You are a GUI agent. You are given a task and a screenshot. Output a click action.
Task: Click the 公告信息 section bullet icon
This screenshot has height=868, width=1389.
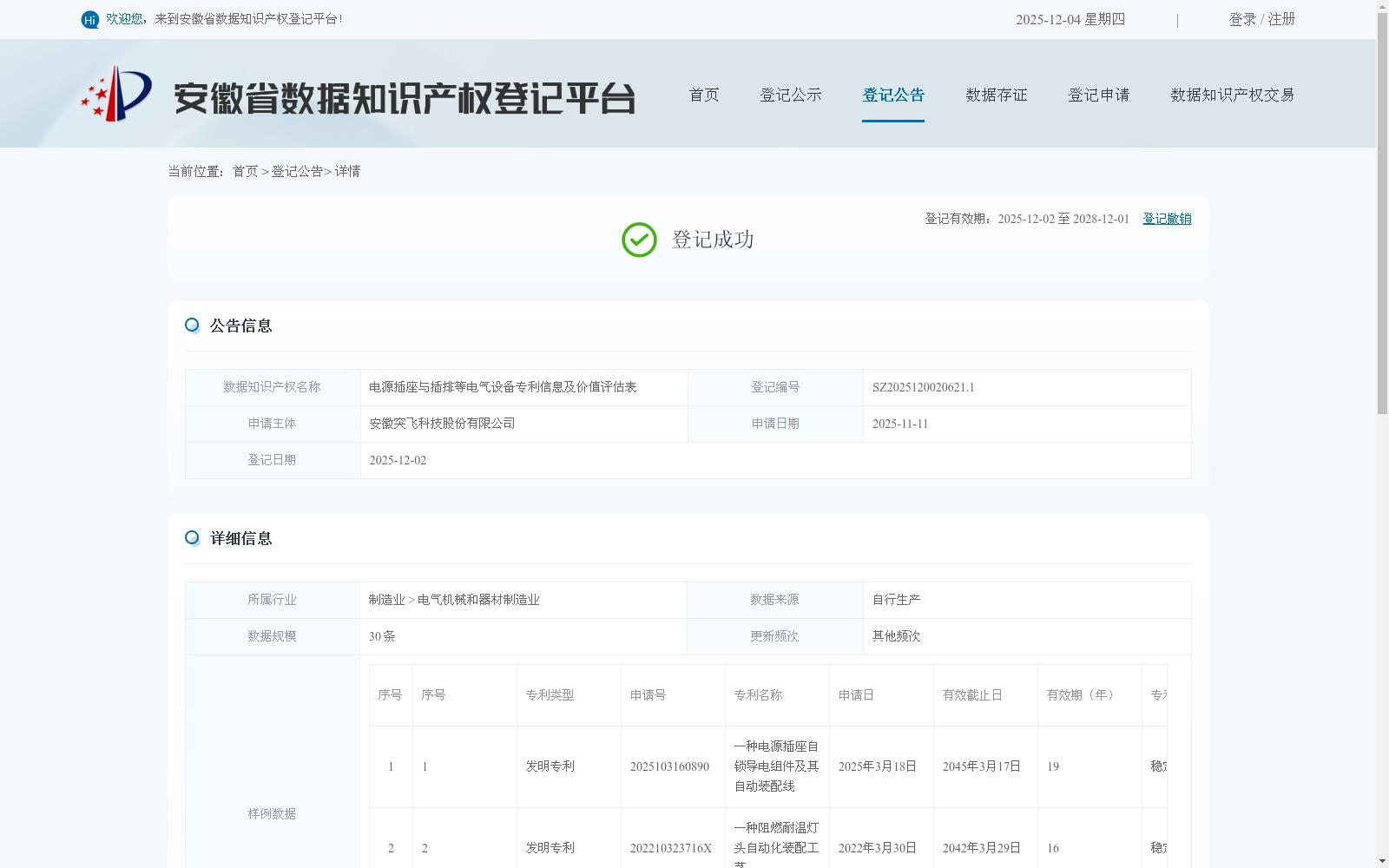coord(192,325)
